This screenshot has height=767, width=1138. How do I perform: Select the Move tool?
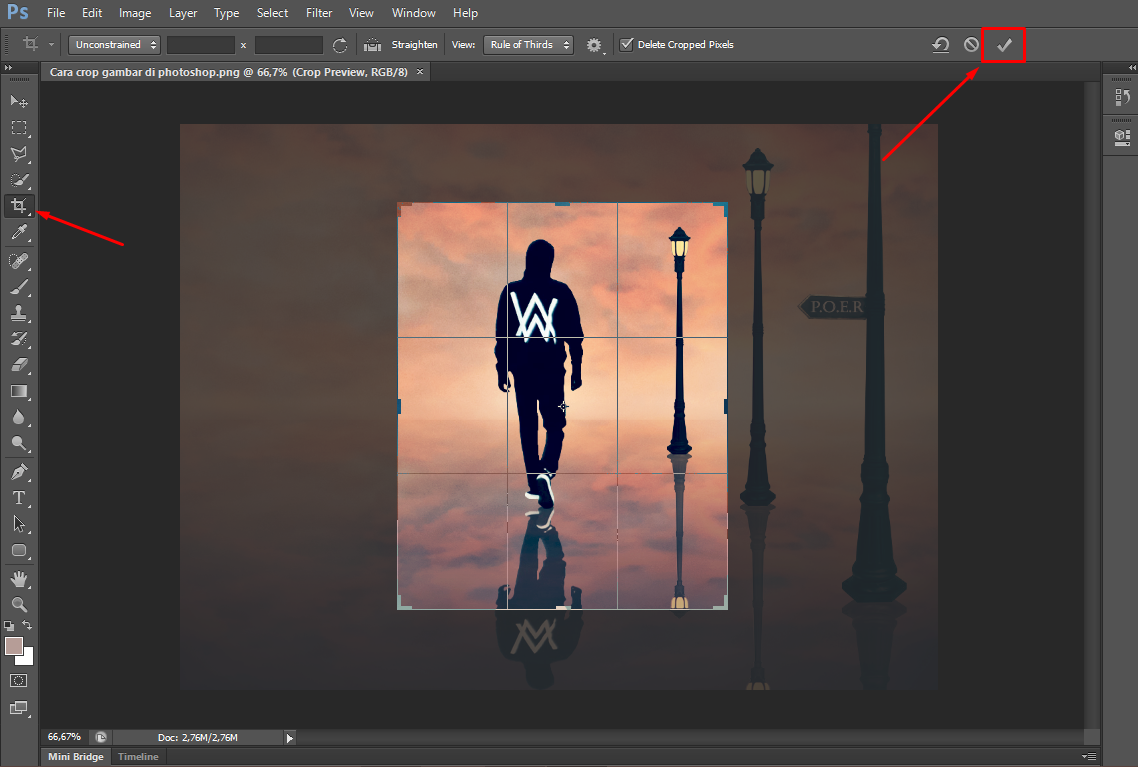[19, 101]
